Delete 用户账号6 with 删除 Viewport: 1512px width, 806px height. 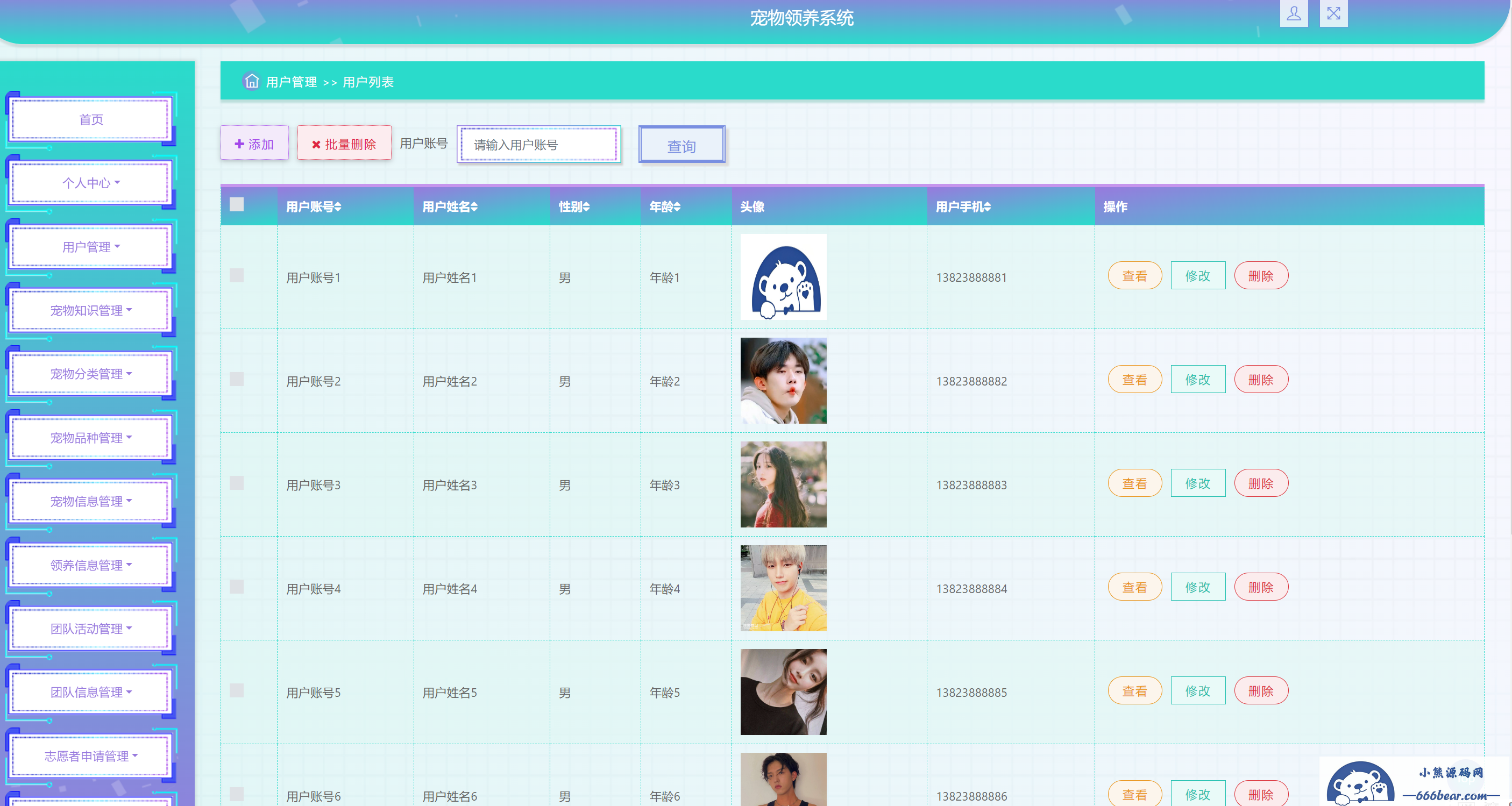1261,794
